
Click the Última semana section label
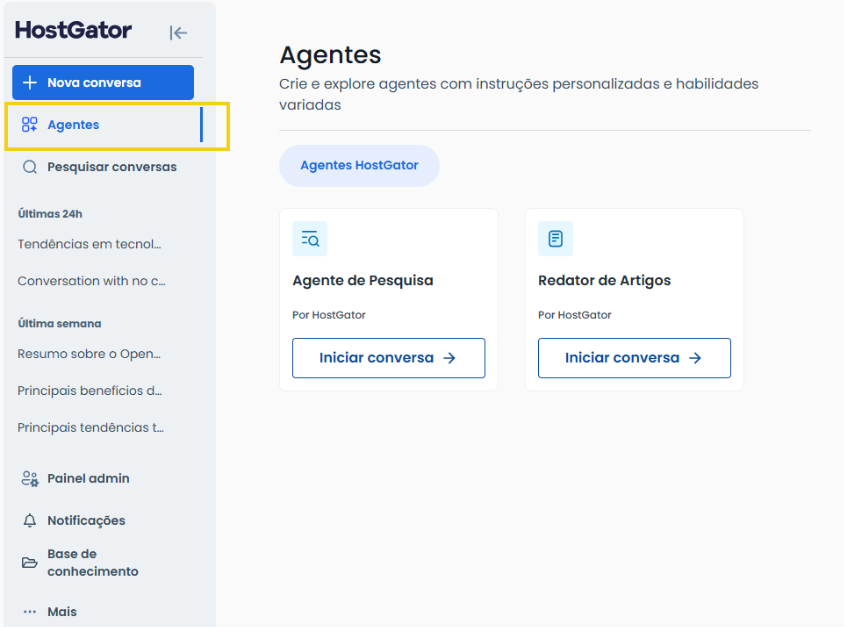(x=60, y=323)
